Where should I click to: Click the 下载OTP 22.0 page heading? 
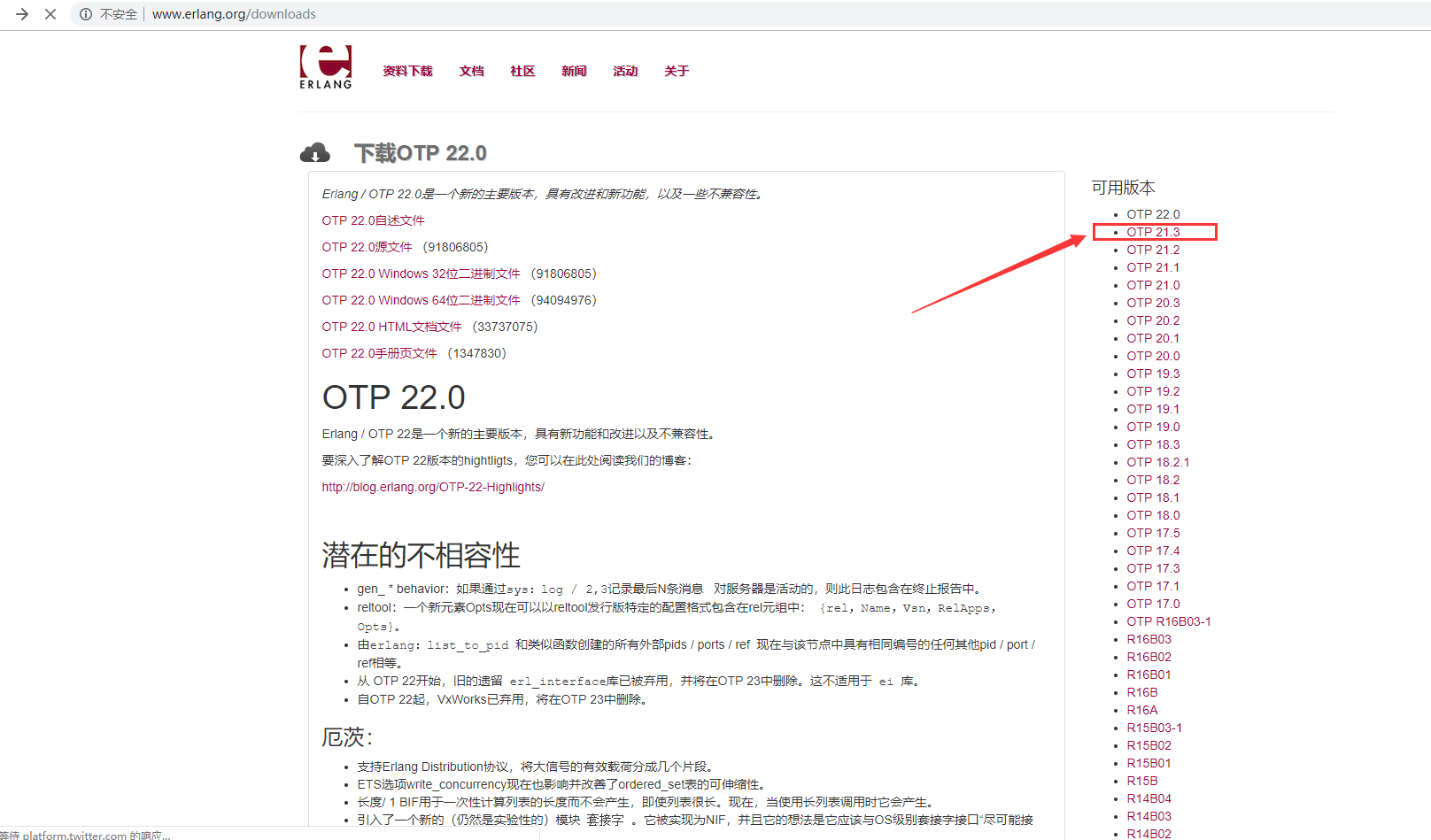pyautogui.click(x=421, y=153)
